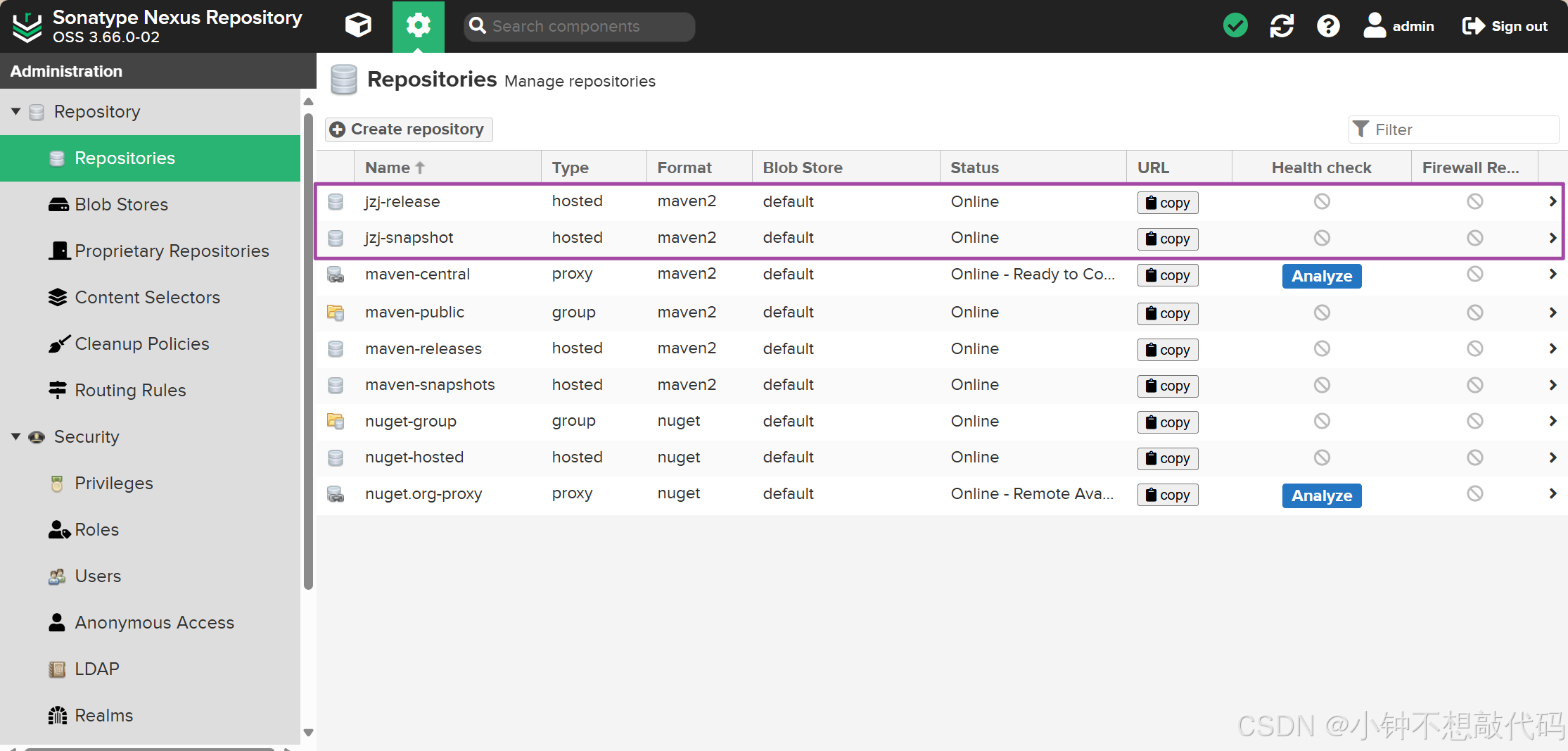Collapse the Repository tree section
The image size is (1568, 751).
coord(15,111)
